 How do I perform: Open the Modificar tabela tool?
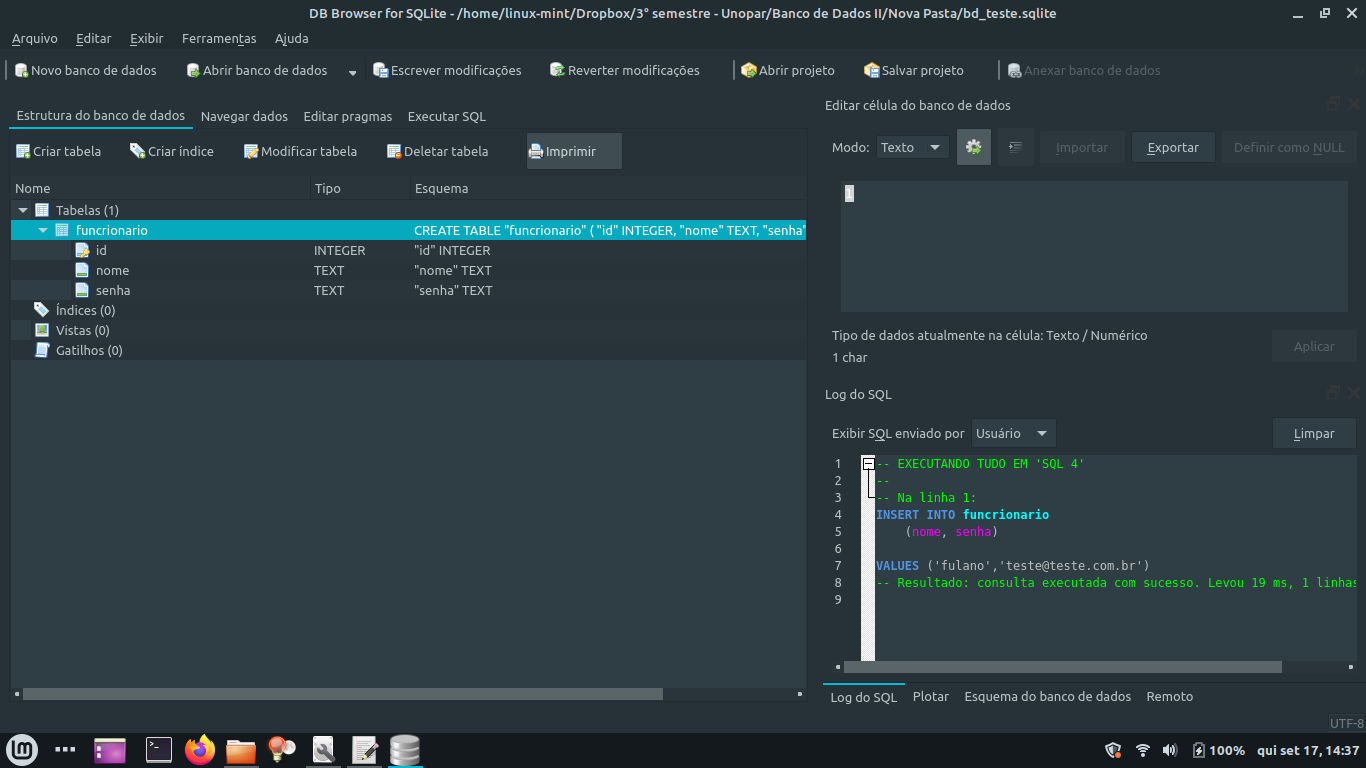click(x=299, y=151)
